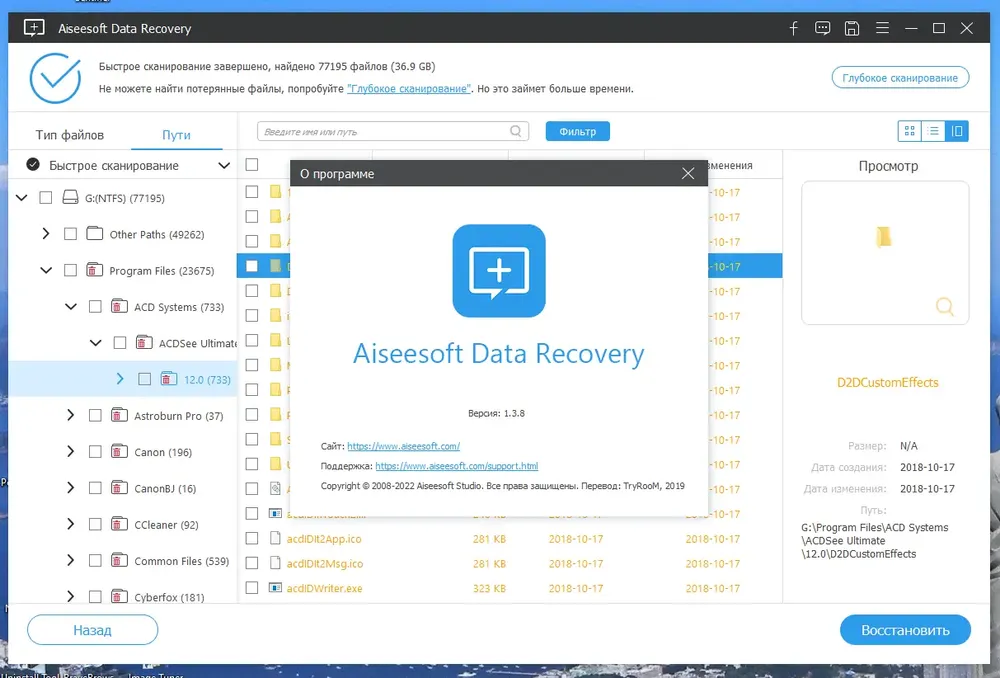
Task: Check the select-all checkbox in file list header
Action: coord(252,165)
